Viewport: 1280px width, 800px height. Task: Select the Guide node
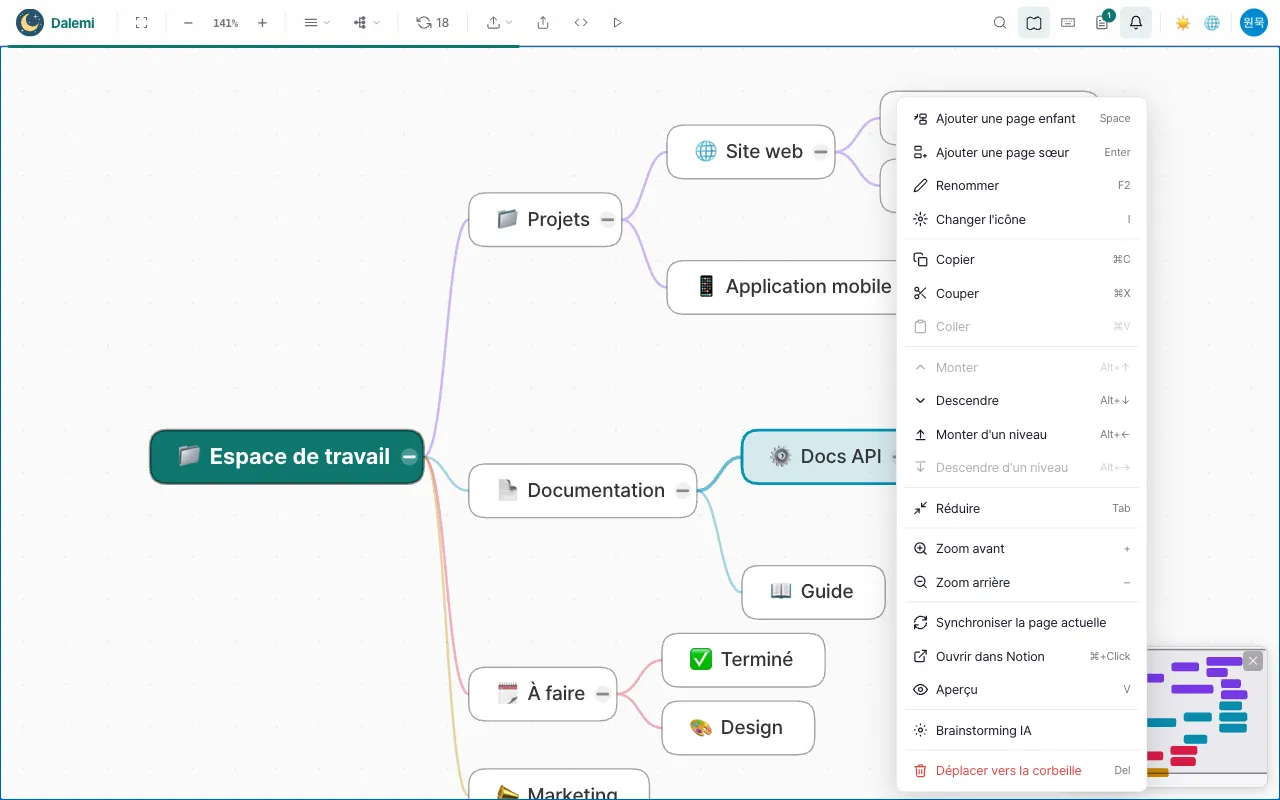[813, 592]
